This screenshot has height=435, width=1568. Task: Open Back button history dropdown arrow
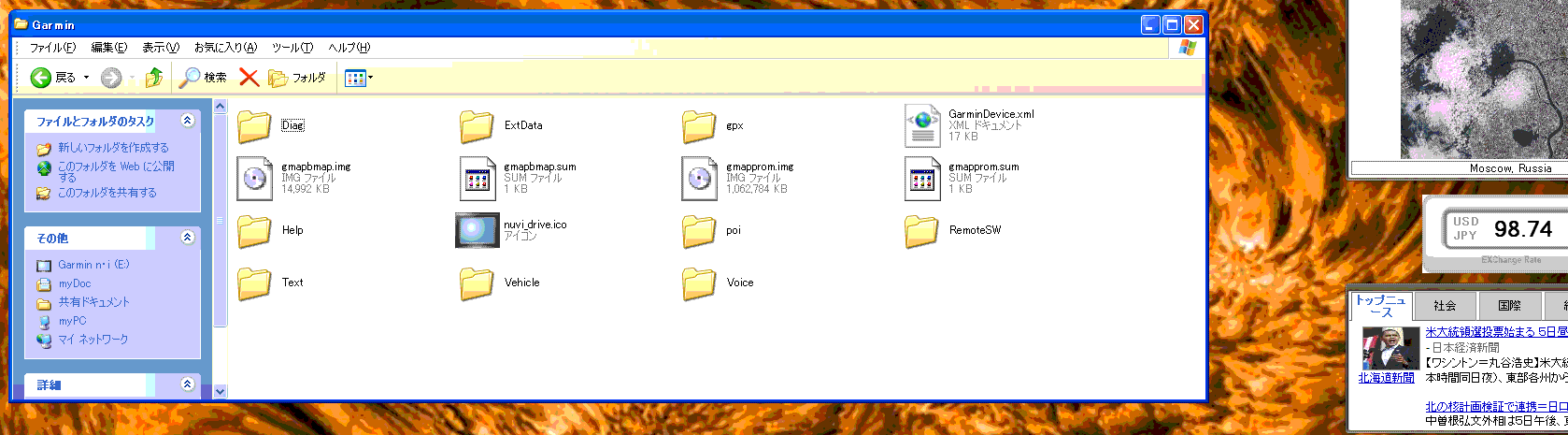tap(86, 78)
